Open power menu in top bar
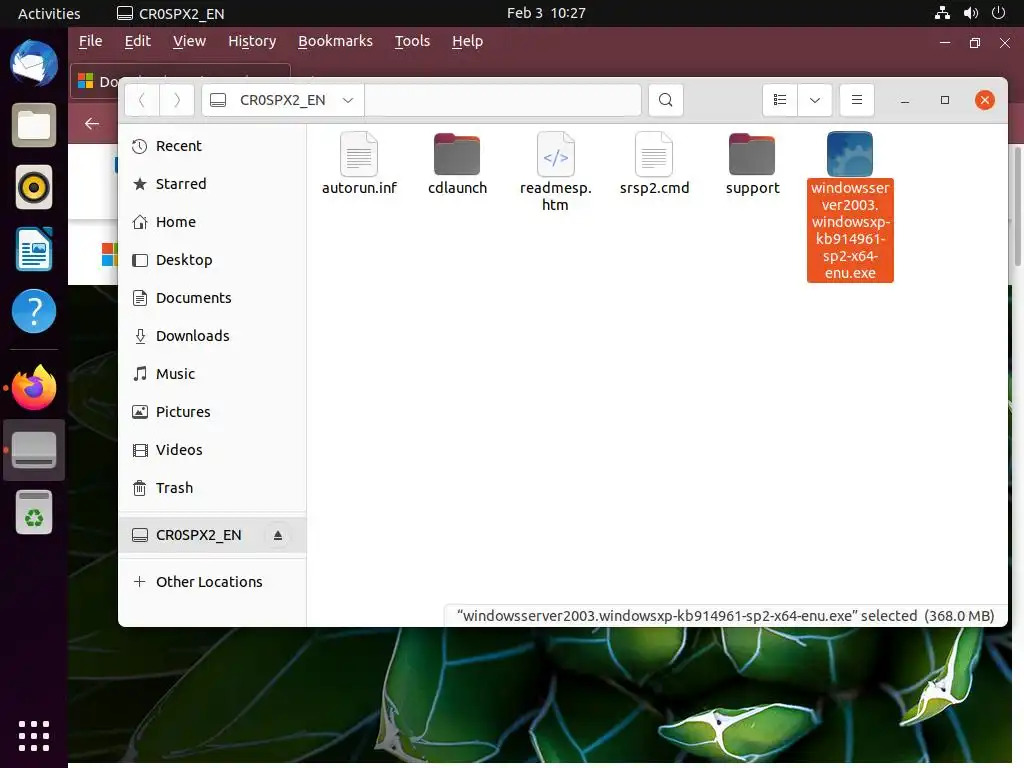 [x=998, y=13]
